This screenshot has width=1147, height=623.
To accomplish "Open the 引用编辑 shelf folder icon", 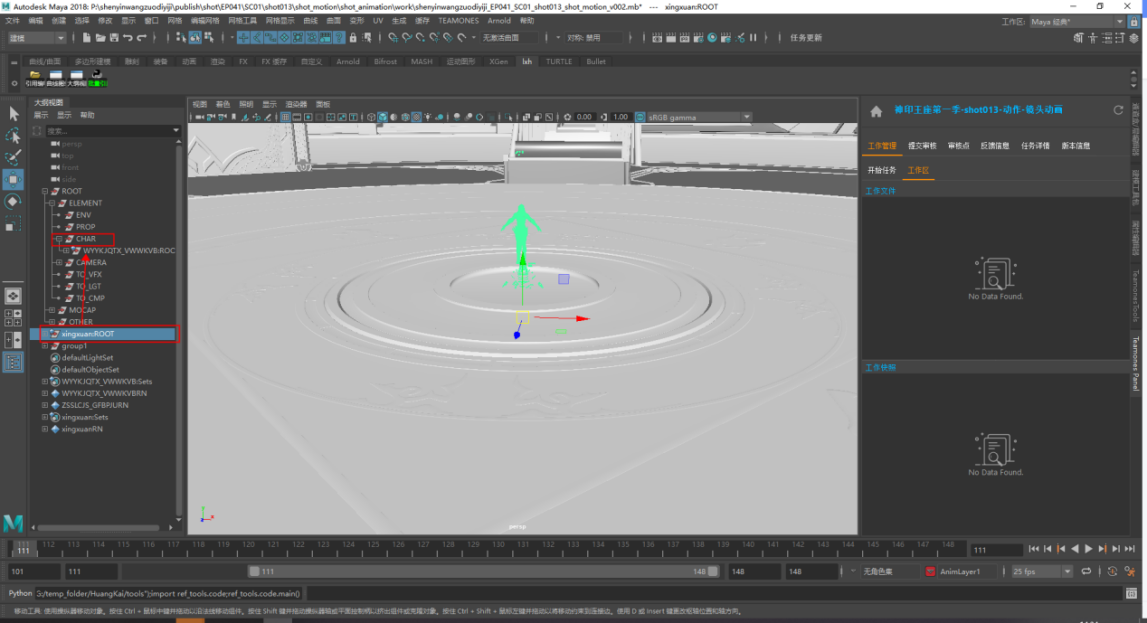I will 35,75.
